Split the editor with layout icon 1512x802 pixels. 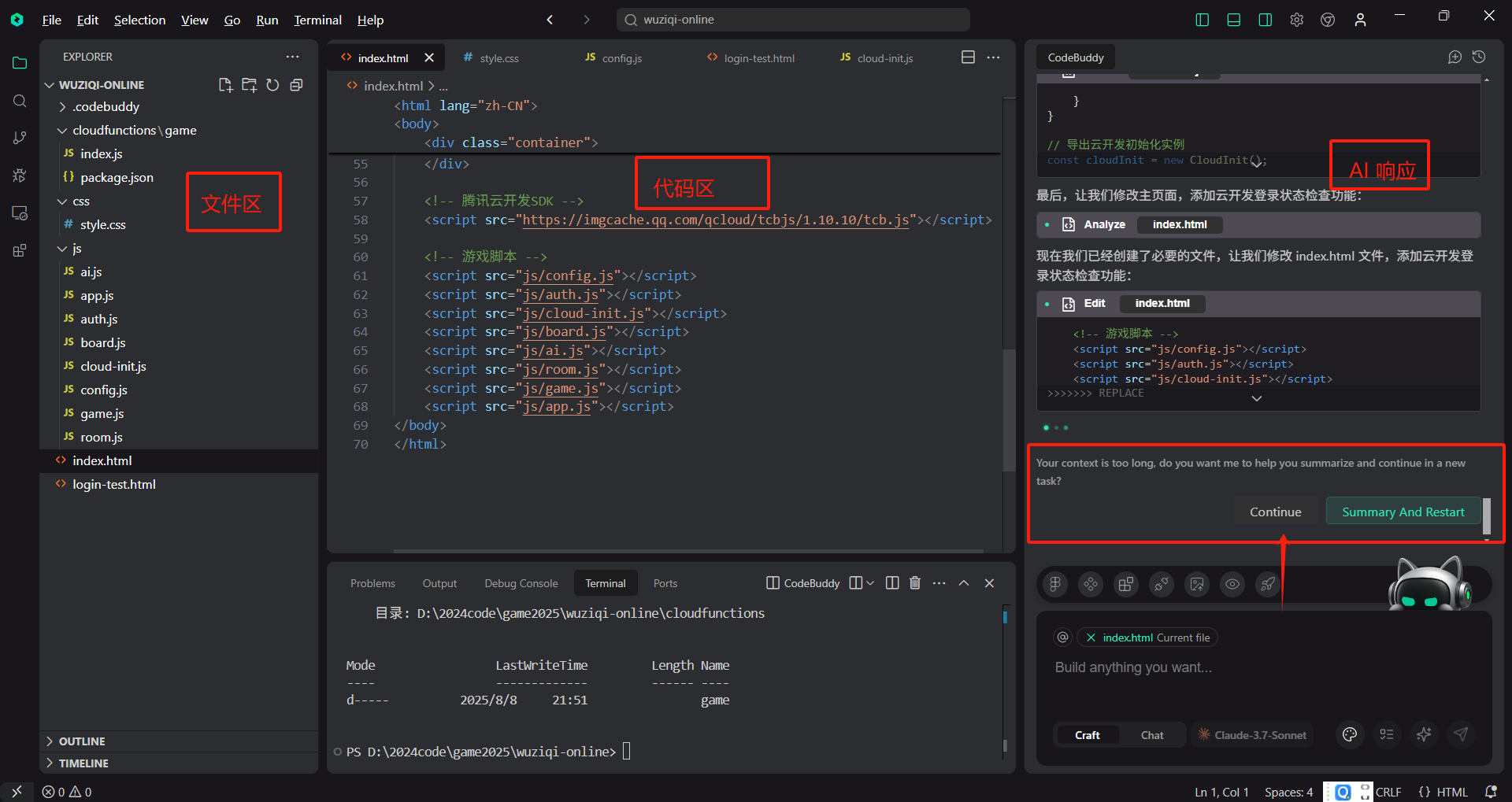click(968, 57)
